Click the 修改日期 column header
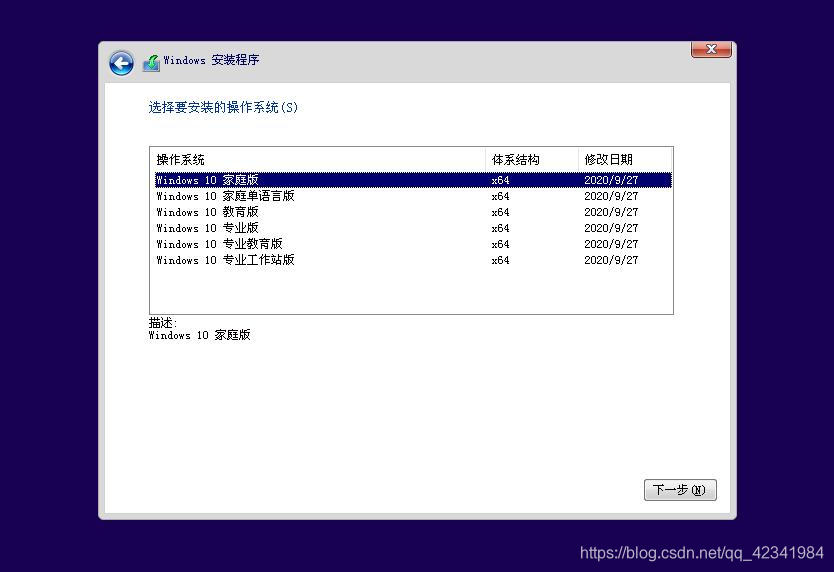 coord(625,160)
